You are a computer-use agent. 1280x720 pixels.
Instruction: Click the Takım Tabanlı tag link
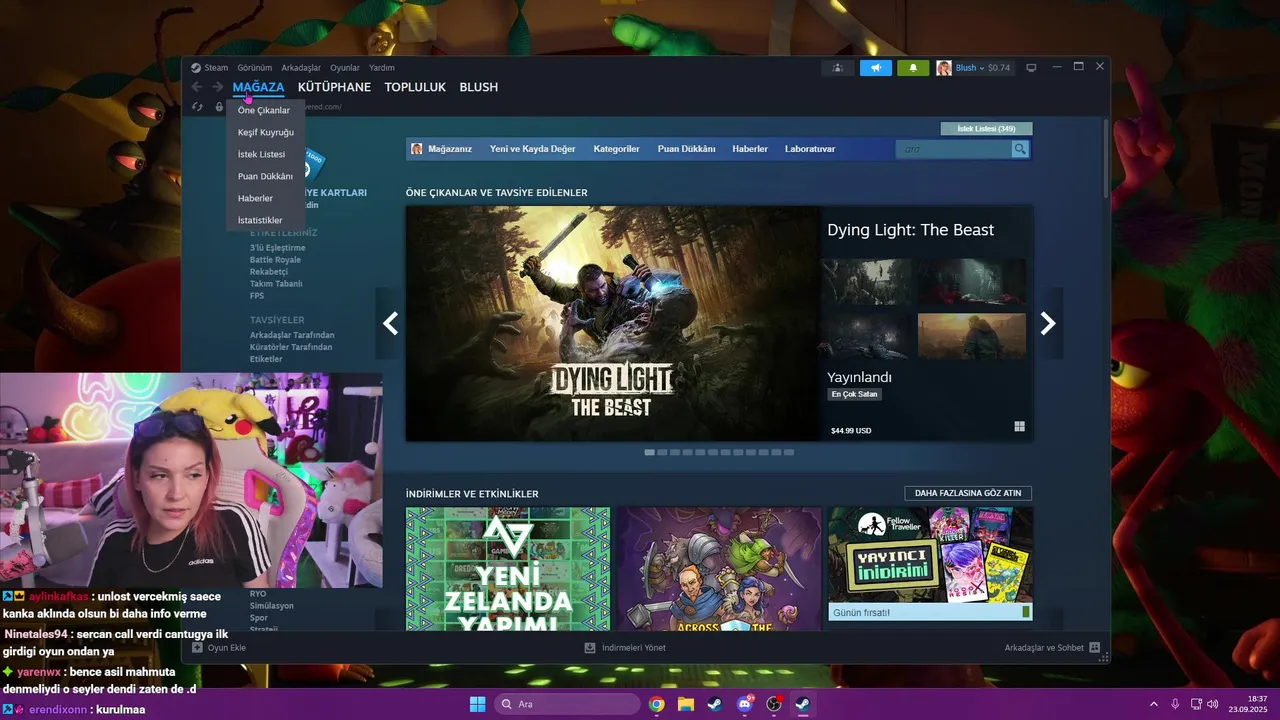(276, 284)
